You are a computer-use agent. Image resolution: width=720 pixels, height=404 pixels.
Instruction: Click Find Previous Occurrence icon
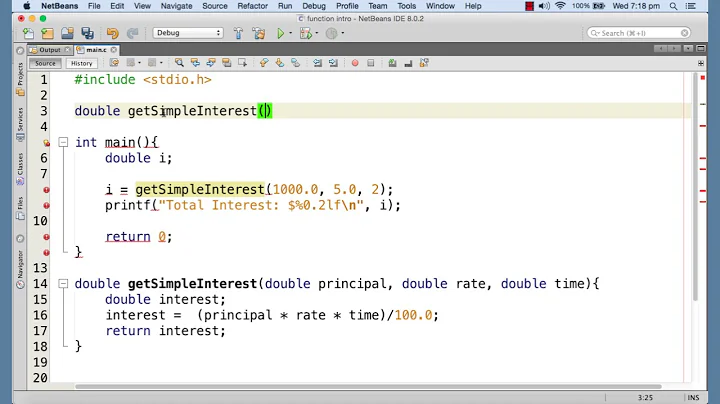195,63
